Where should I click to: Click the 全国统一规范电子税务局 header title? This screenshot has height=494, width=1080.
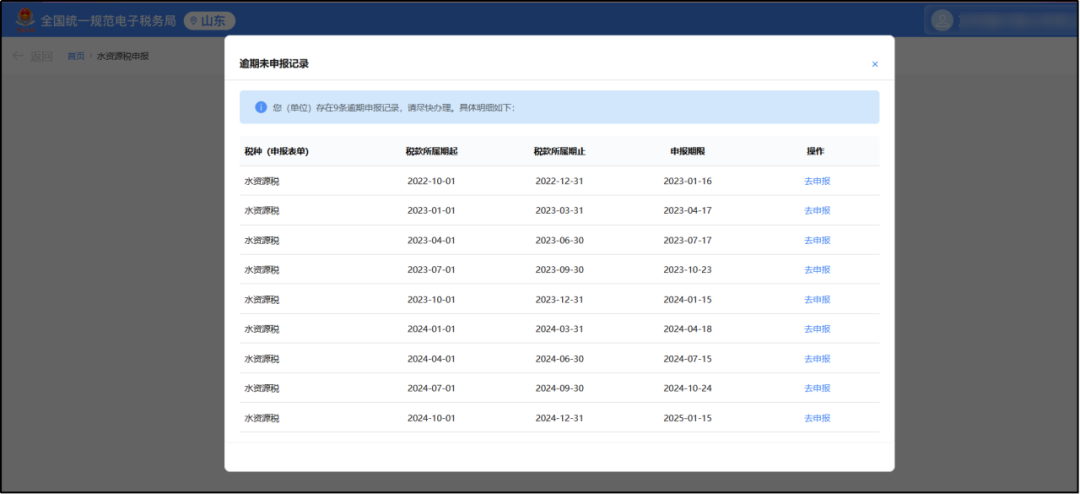(x=108, y=21)
